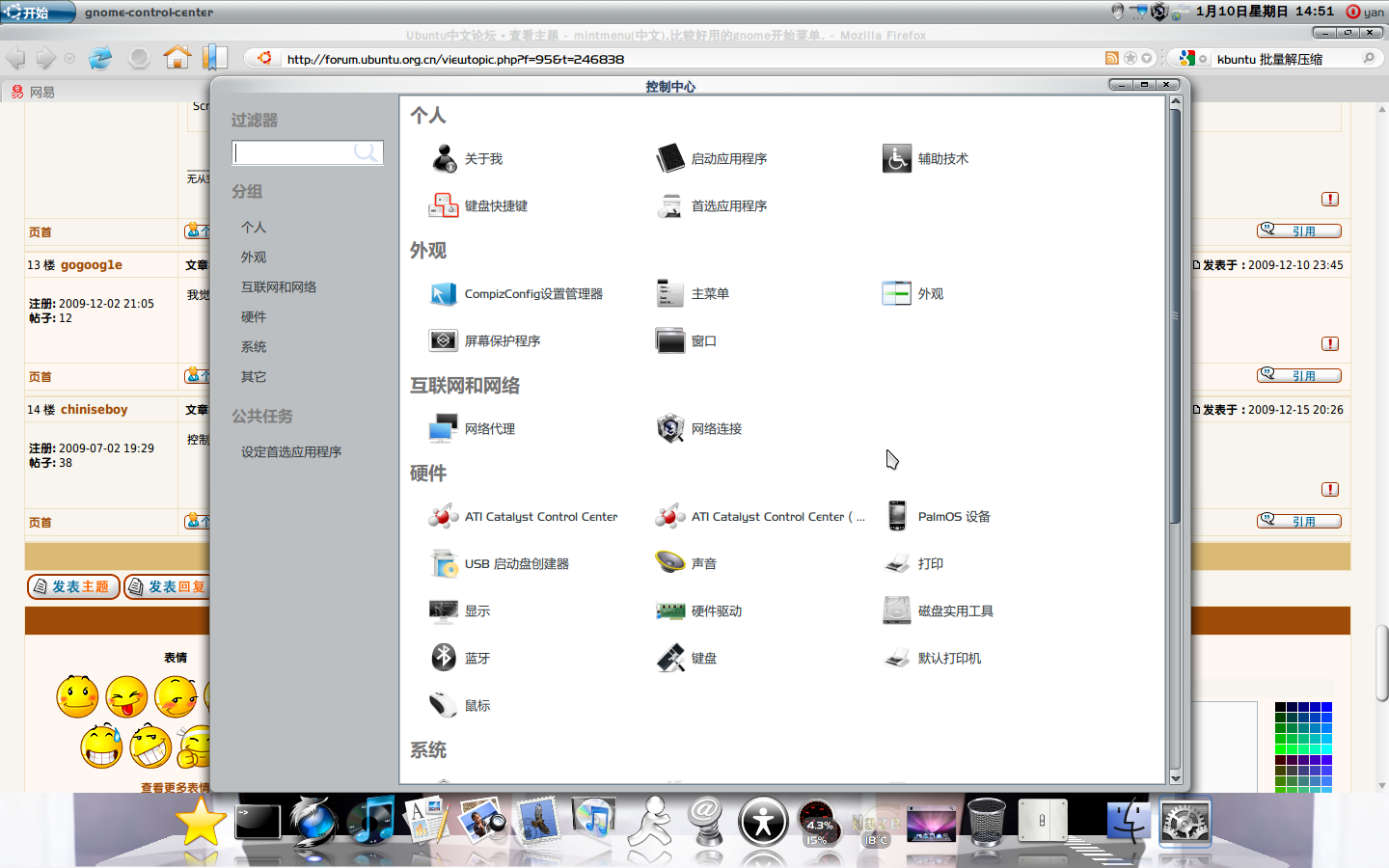Click Firefox page vertical scrollbar
The image size is (1389, 868).
(x=1381, y=663)
